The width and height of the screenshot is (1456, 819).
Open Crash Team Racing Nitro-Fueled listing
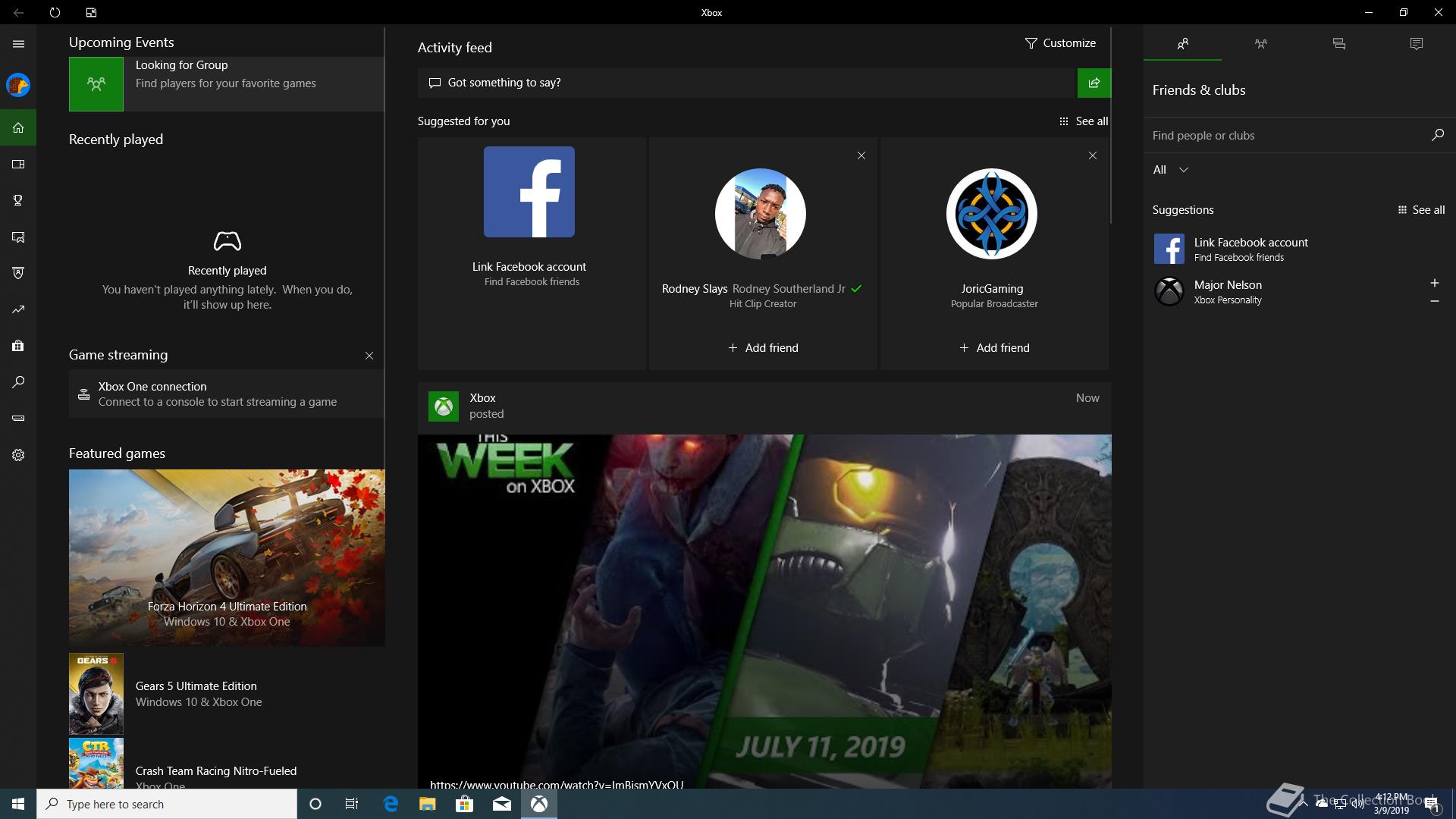tap(226, 764)
